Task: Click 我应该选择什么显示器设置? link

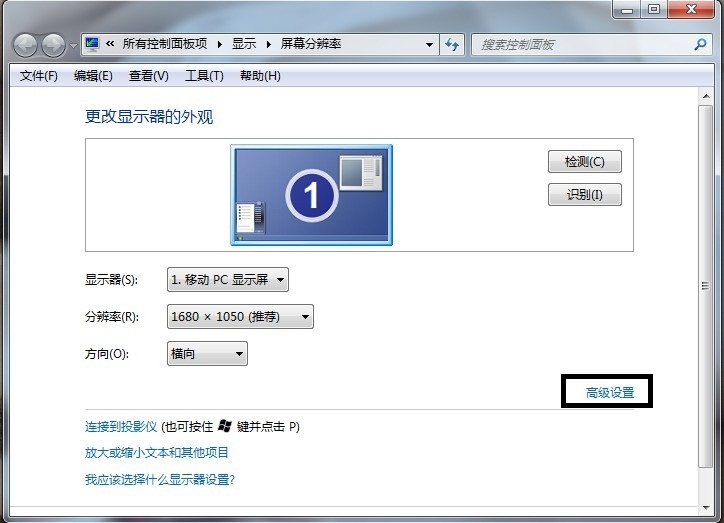Action: click(x=160, y=480)
